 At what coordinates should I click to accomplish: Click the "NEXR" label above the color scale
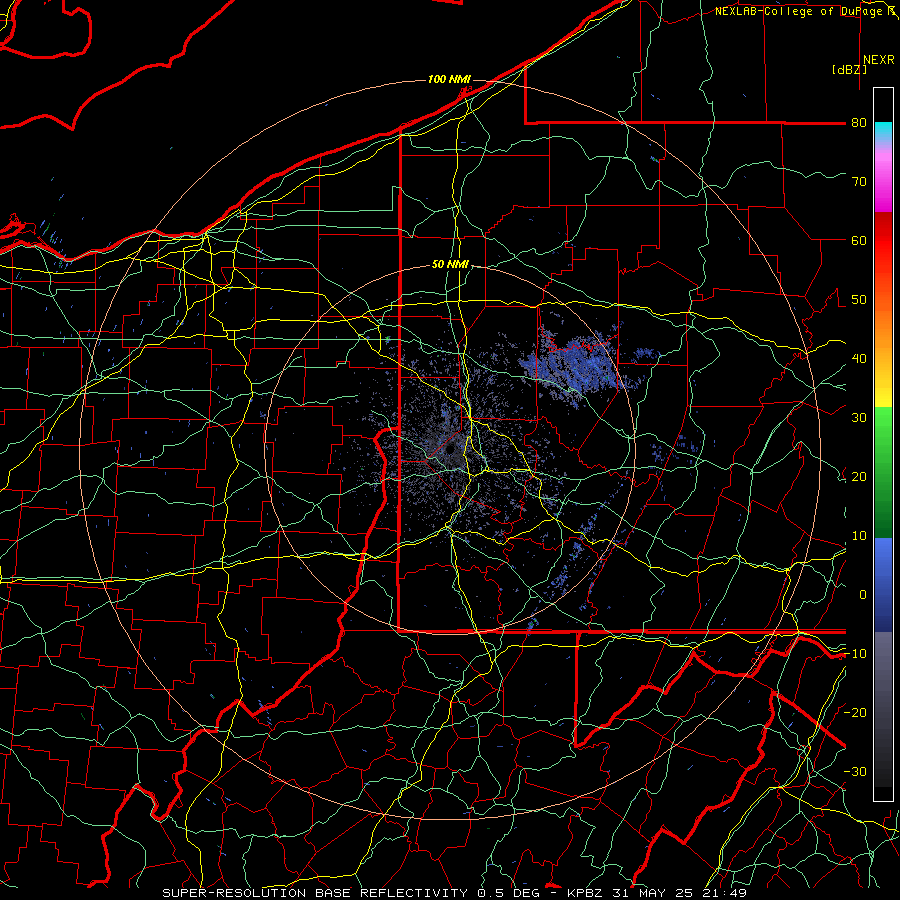click(879, 60)
